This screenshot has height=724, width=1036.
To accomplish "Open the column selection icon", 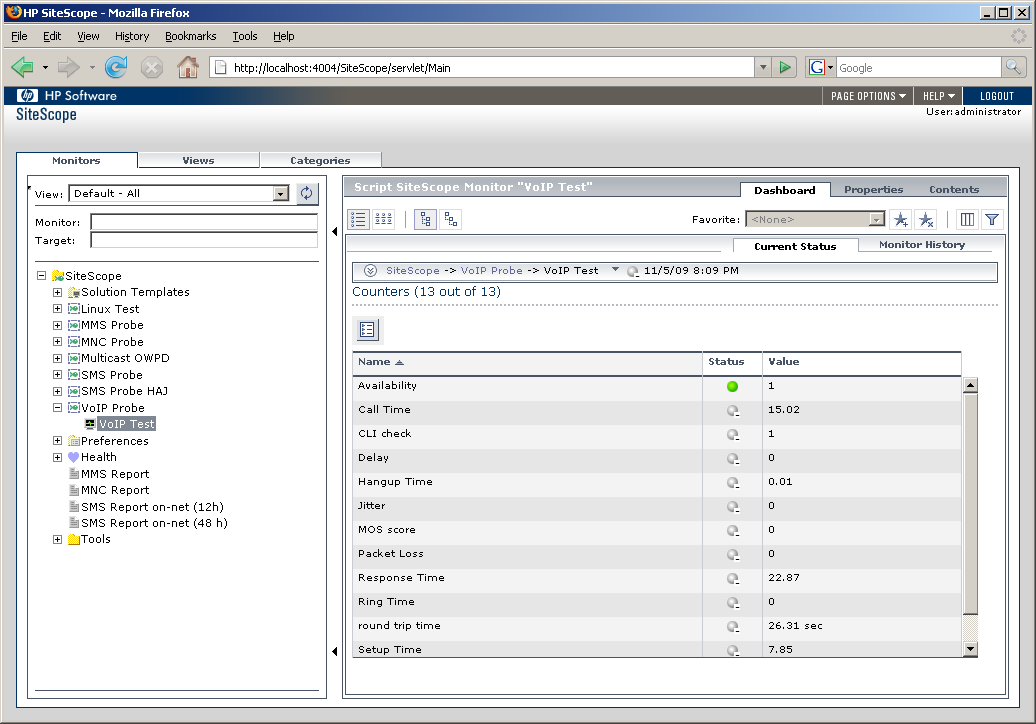I will coord(967,219).
